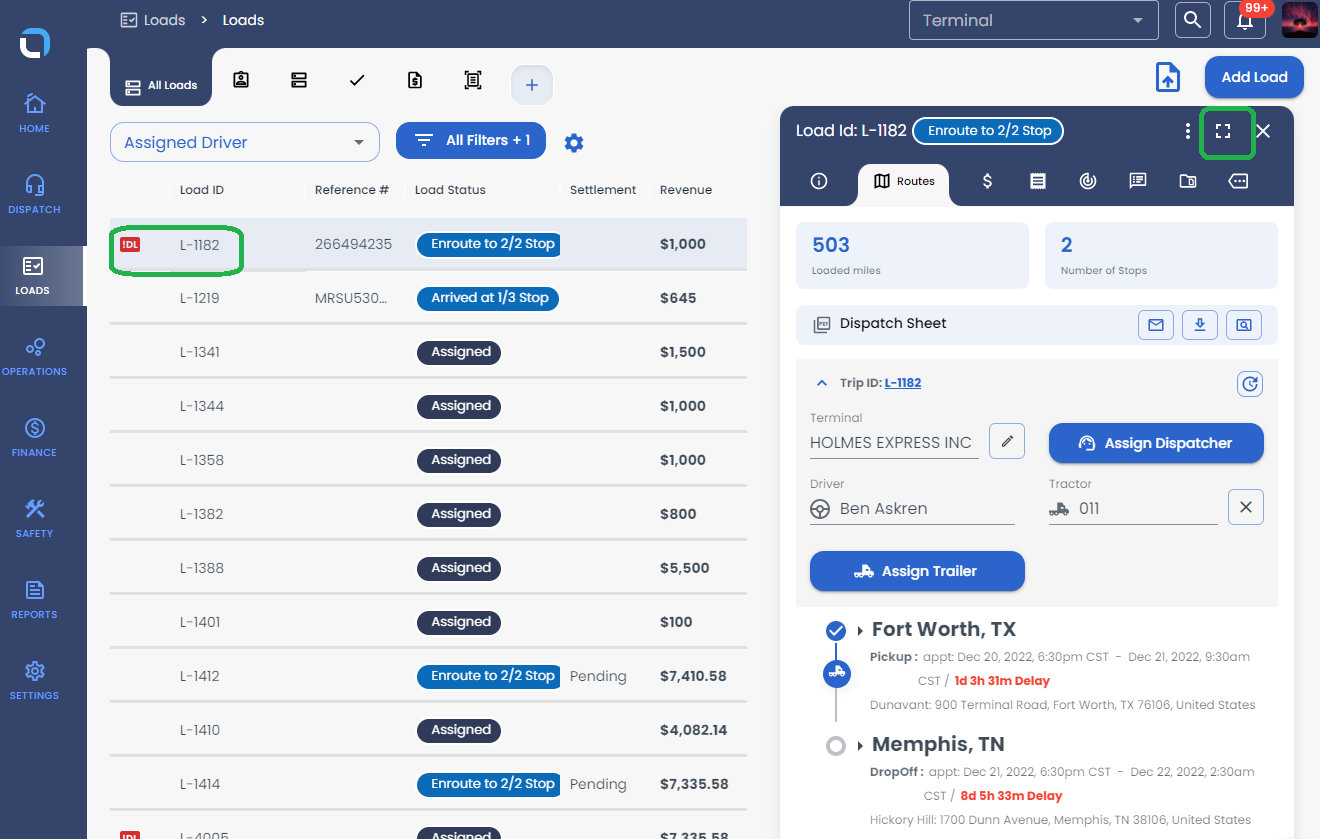The image size is (1320, 839).
Task: Switch to the info tab in load panel
Action: [819, 181]
